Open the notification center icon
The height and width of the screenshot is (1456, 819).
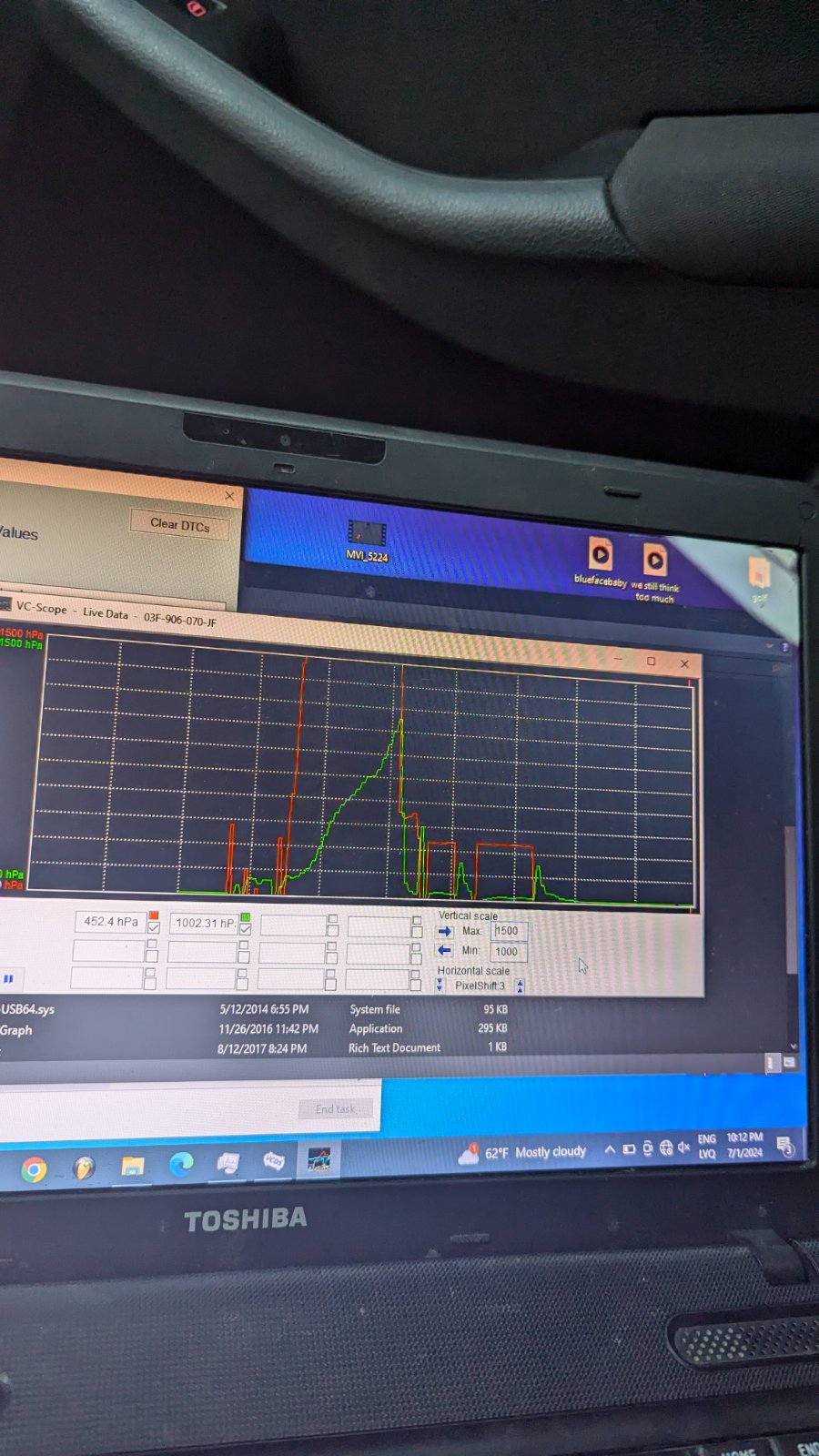(x=785, y=1147)
